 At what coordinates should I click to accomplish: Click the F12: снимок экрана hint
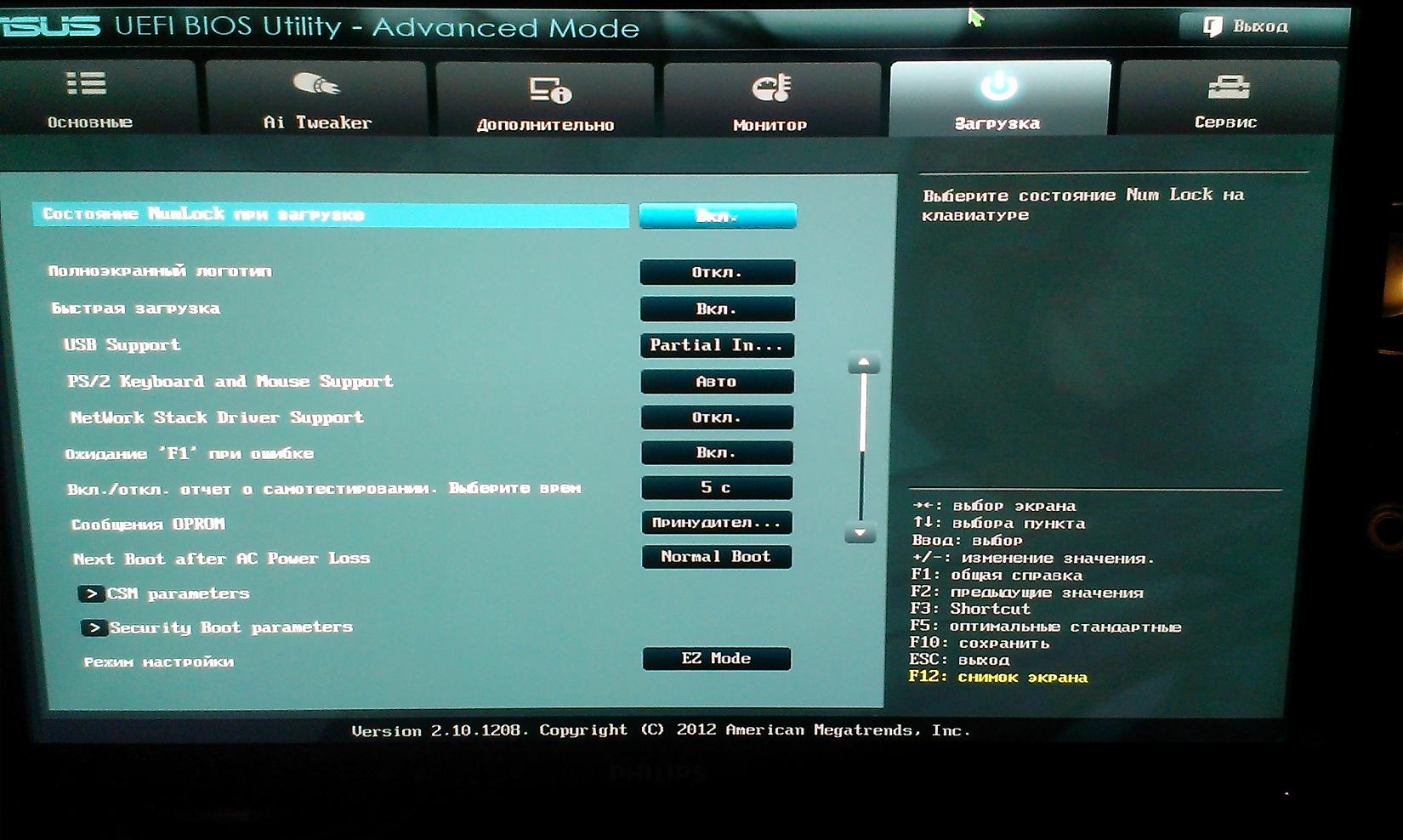click(998, 677)
